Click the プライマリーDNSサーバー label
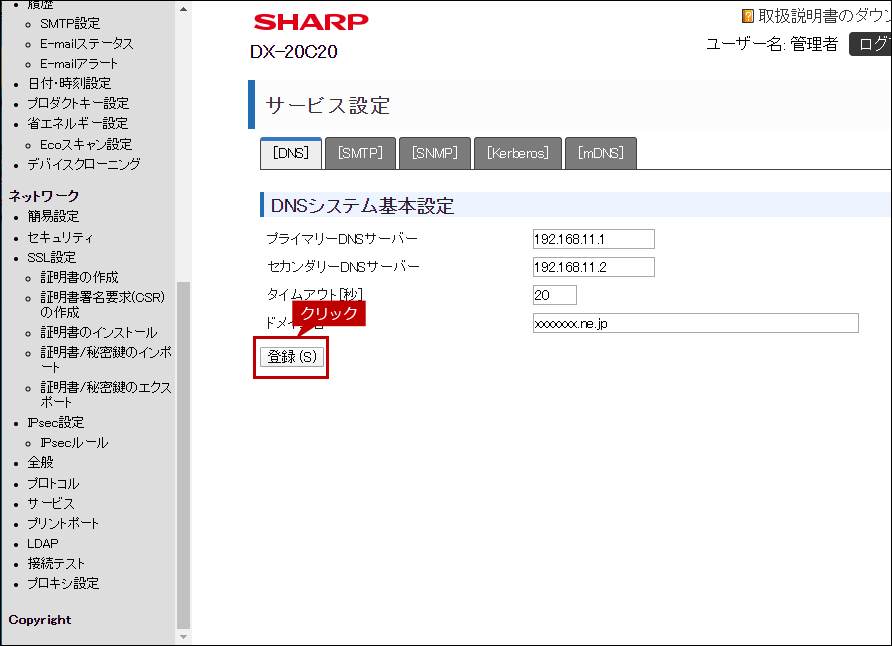 pyautogui.click(x=342, y=238)
